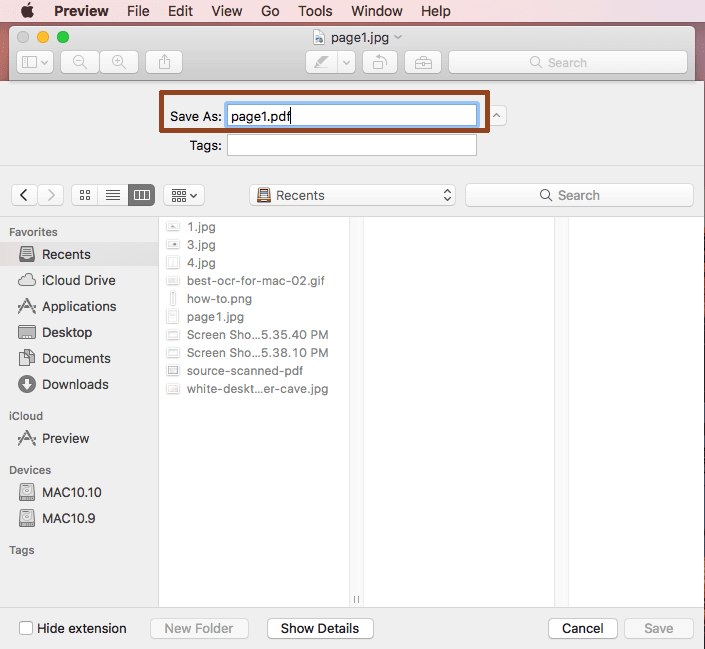This screenshot has height=649, width=705.
Task: Open the Window menu
Action: click(x=376, y=11)
